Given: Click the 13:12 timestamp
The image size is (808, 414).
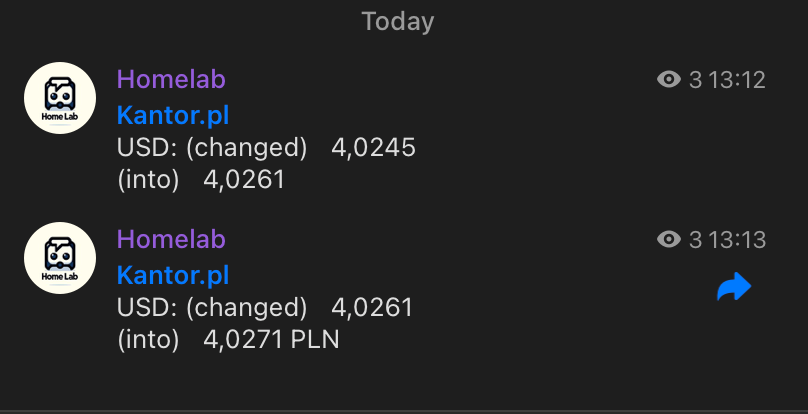Looking at the screenshot, I should point(736,80).
